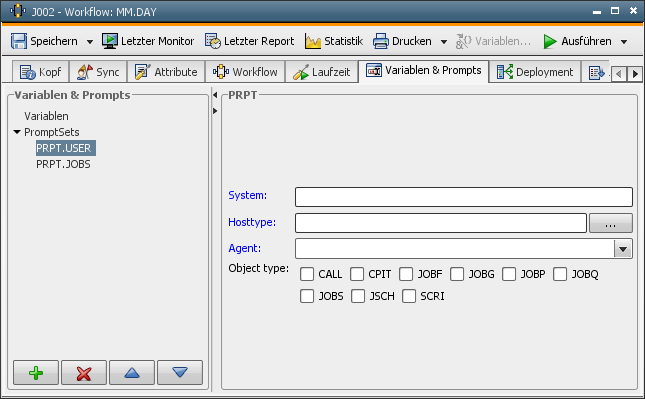Collapse left panel with splitter left arrow
645x399 pixels.
[215, 95]
